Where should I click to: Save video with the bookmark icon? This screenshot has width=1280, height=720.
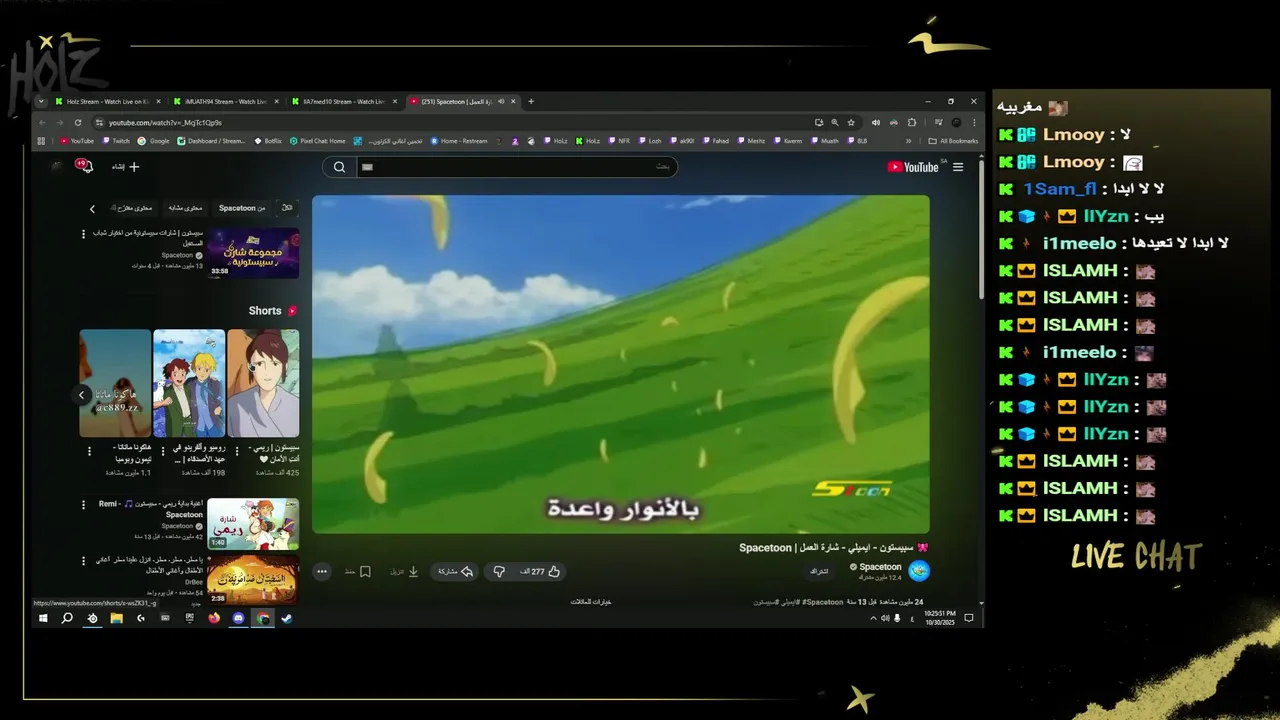click(x=365, y=572)
